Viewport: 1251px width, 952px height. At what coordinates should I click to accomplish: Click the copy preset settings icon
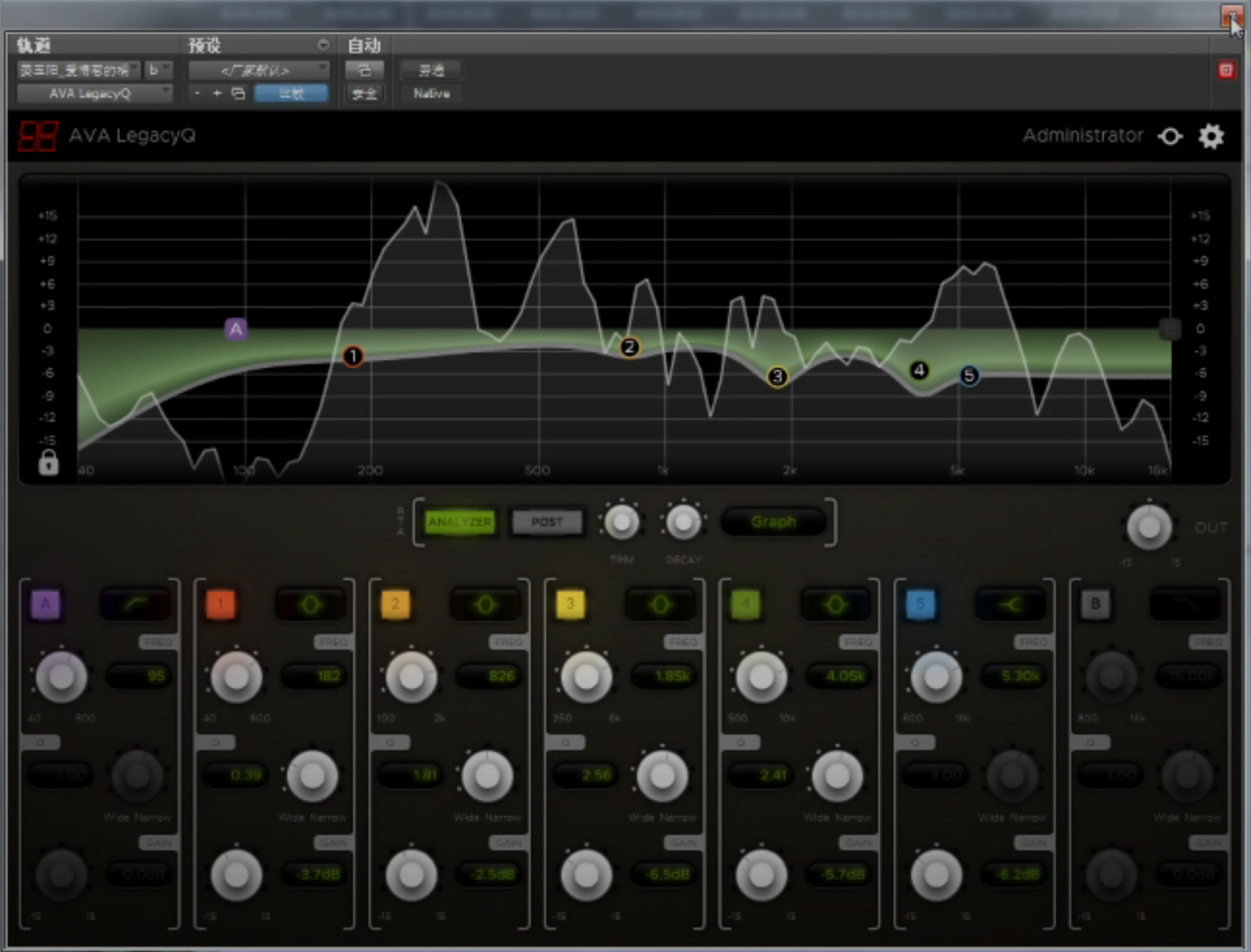238,93
